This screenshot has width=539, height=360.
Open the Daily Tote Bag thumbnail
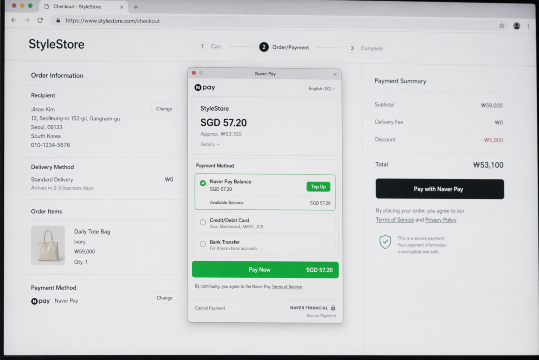tap(48, 245)
